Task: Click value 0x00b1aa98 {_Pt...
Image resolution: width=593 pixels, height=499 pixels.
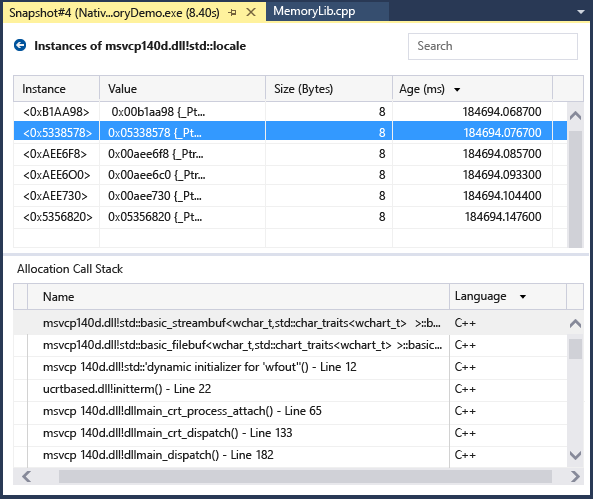Action: [158, 112]
